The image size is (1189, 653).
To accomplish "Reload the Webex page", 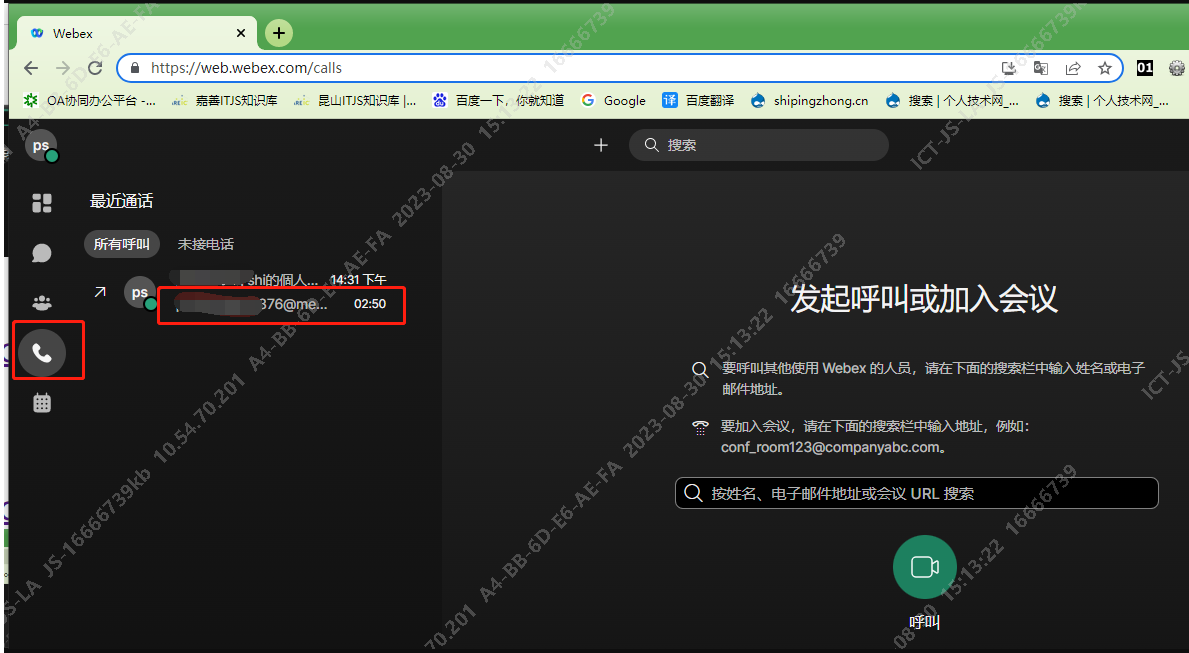I will click(x=95, y=67).
